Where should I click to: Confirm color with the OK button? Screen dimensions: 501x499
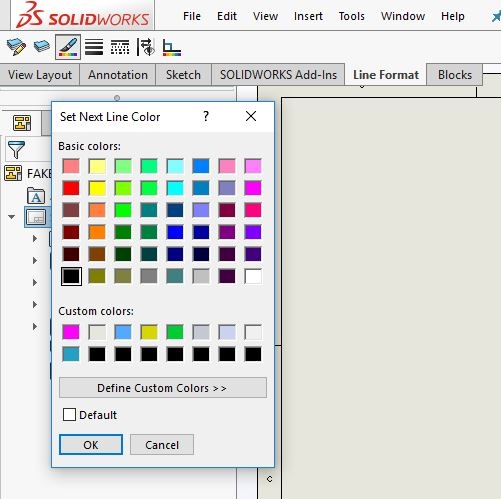pyautogui.click(x=91, y=444)
